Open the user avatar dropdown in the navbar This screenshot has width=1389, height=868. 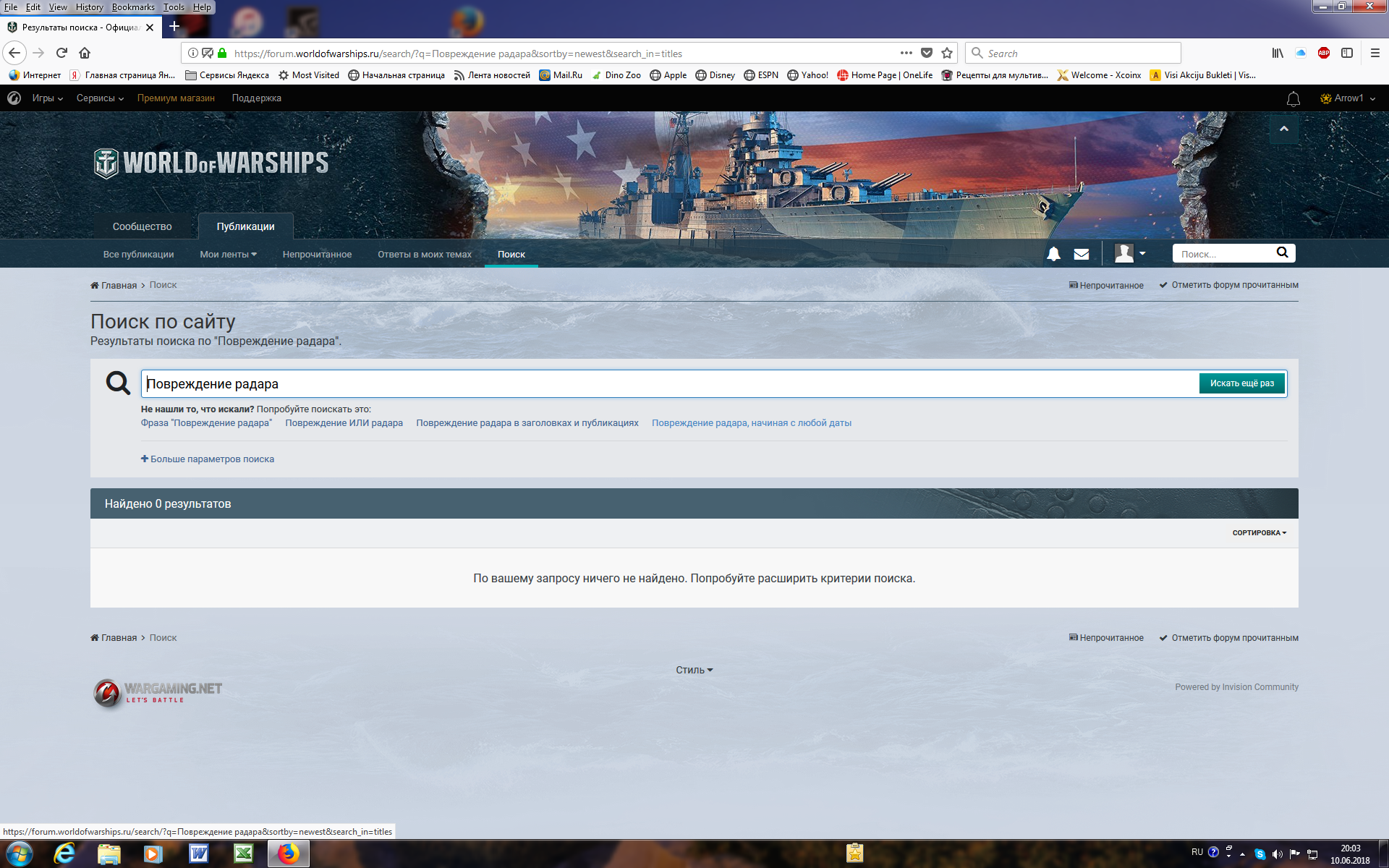(1130, 253)
